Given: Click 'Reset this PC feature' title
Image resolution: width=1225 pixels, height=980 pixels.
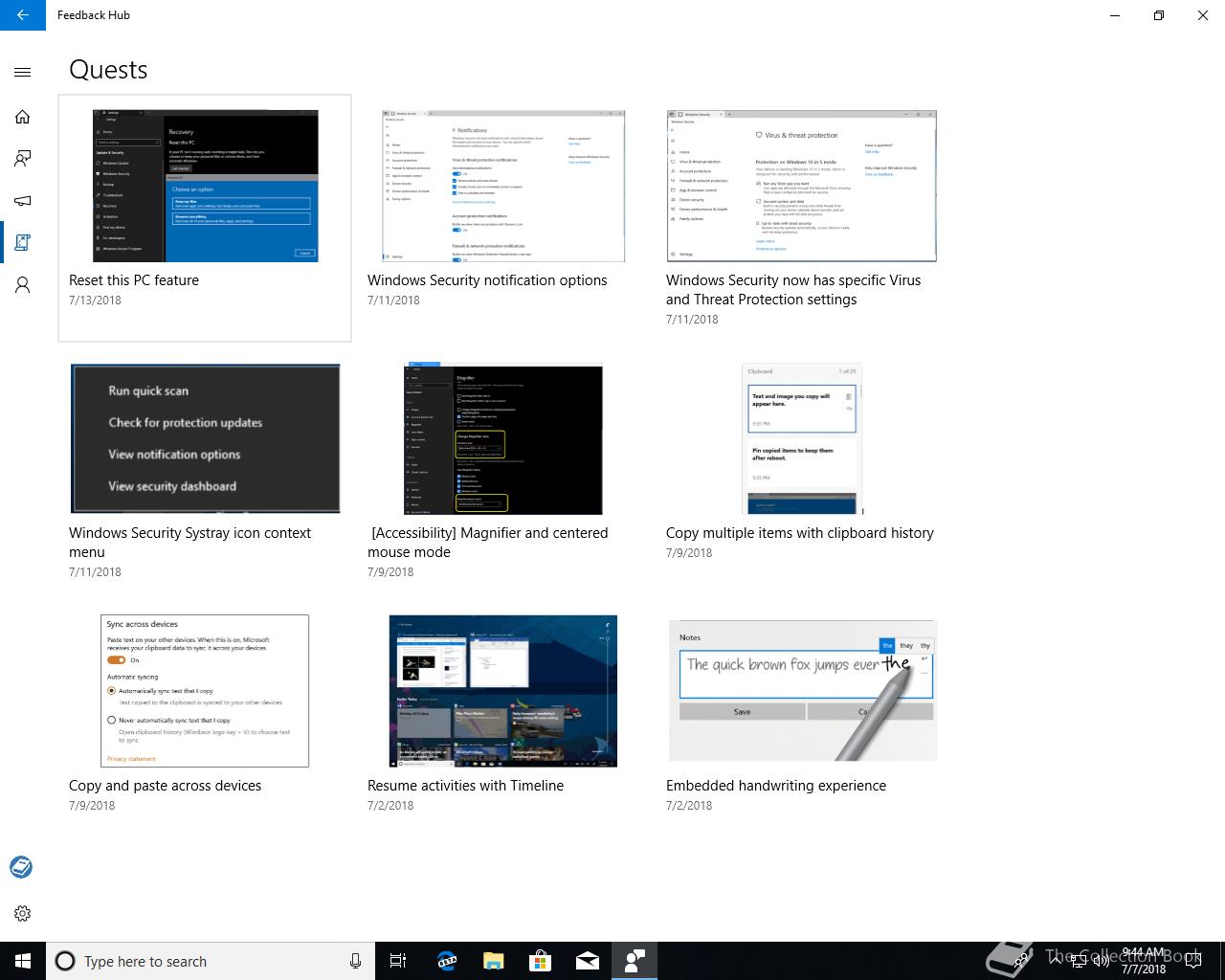Looking at the screenshot, I should tap(134, 280).
